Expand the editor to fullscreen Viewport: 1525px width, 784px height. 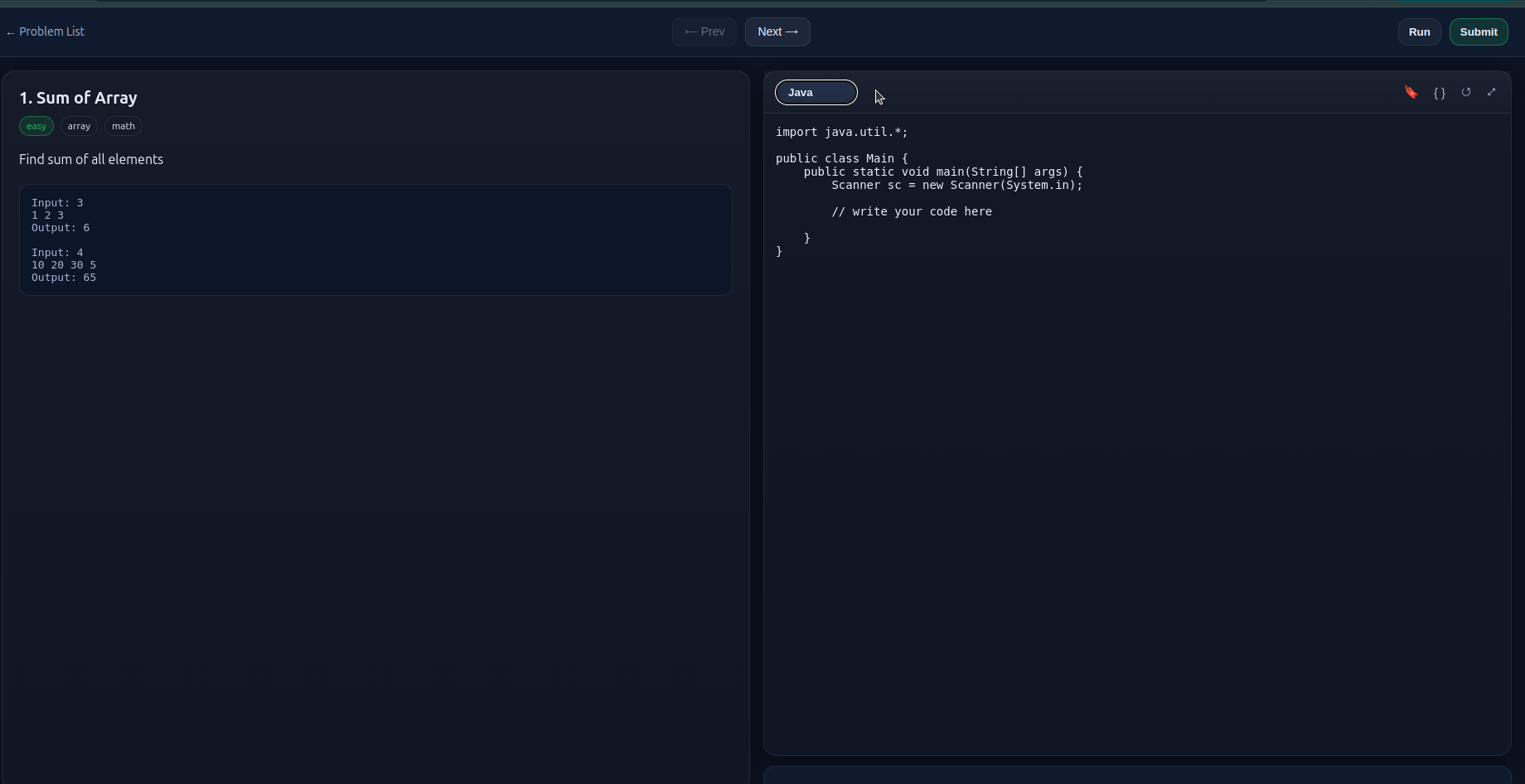[1492, 92]
